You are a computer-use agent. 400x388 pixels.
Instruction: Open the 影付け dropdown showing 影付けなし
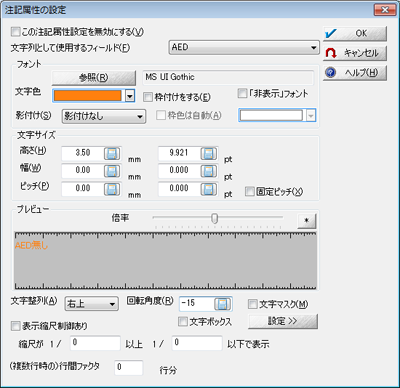[x=104, y=116]
